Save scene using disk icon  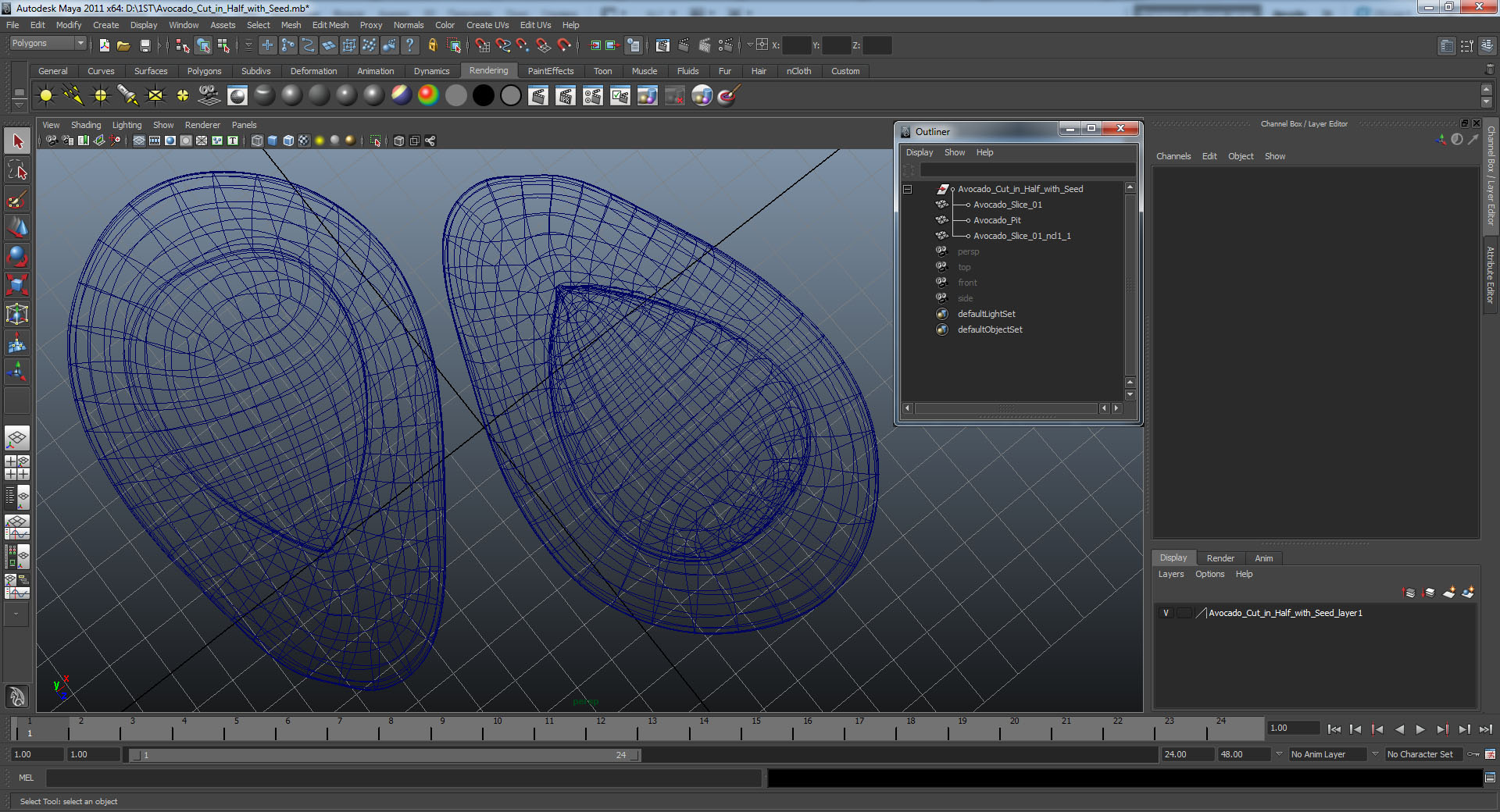145,45
